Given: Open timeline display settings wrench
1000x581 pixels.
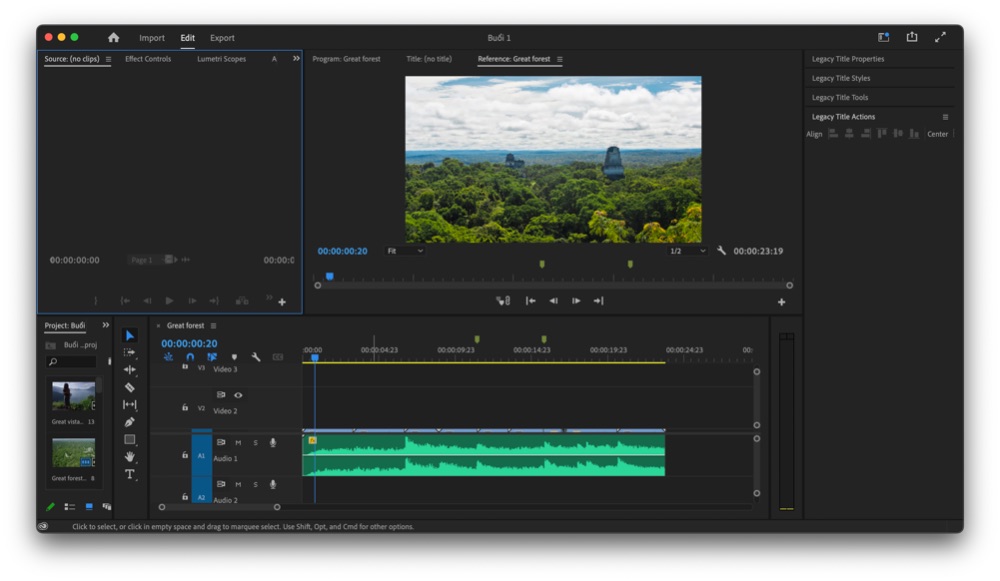Looking at the screenshot, I should coord(256,357).
